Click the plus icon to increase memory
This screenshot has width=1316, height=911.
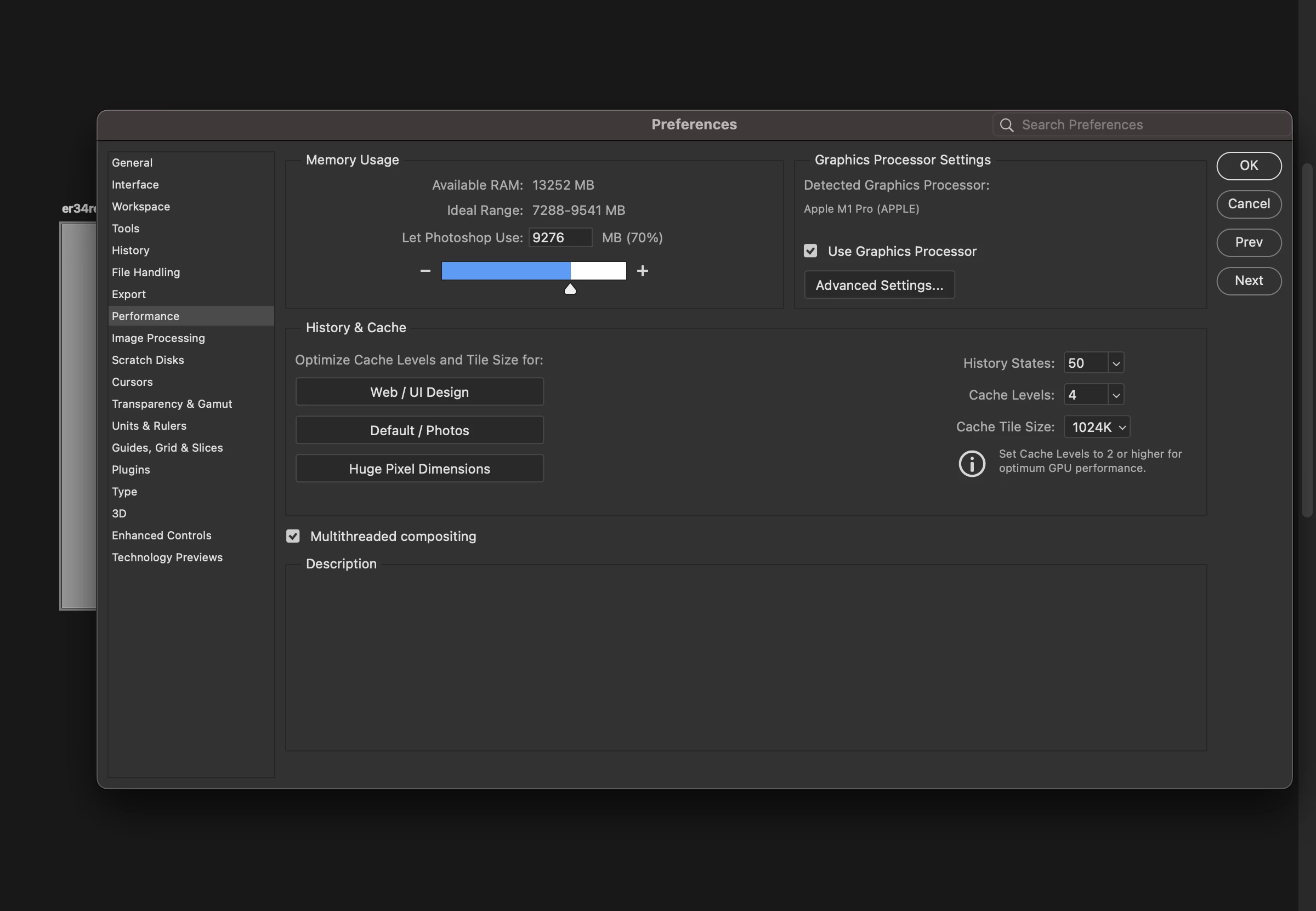[642, 271]
